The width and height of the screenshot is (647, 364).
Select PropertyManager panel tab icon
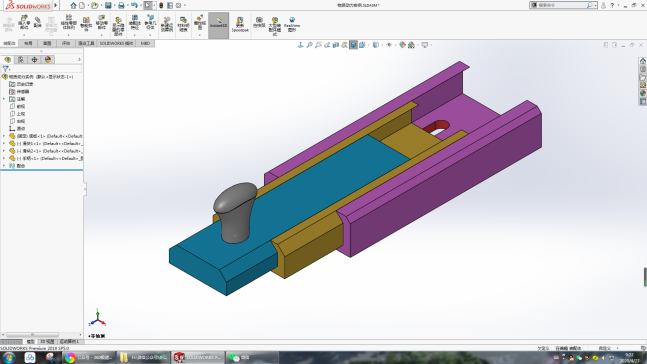pyautogui.click(x=21, y=59)
